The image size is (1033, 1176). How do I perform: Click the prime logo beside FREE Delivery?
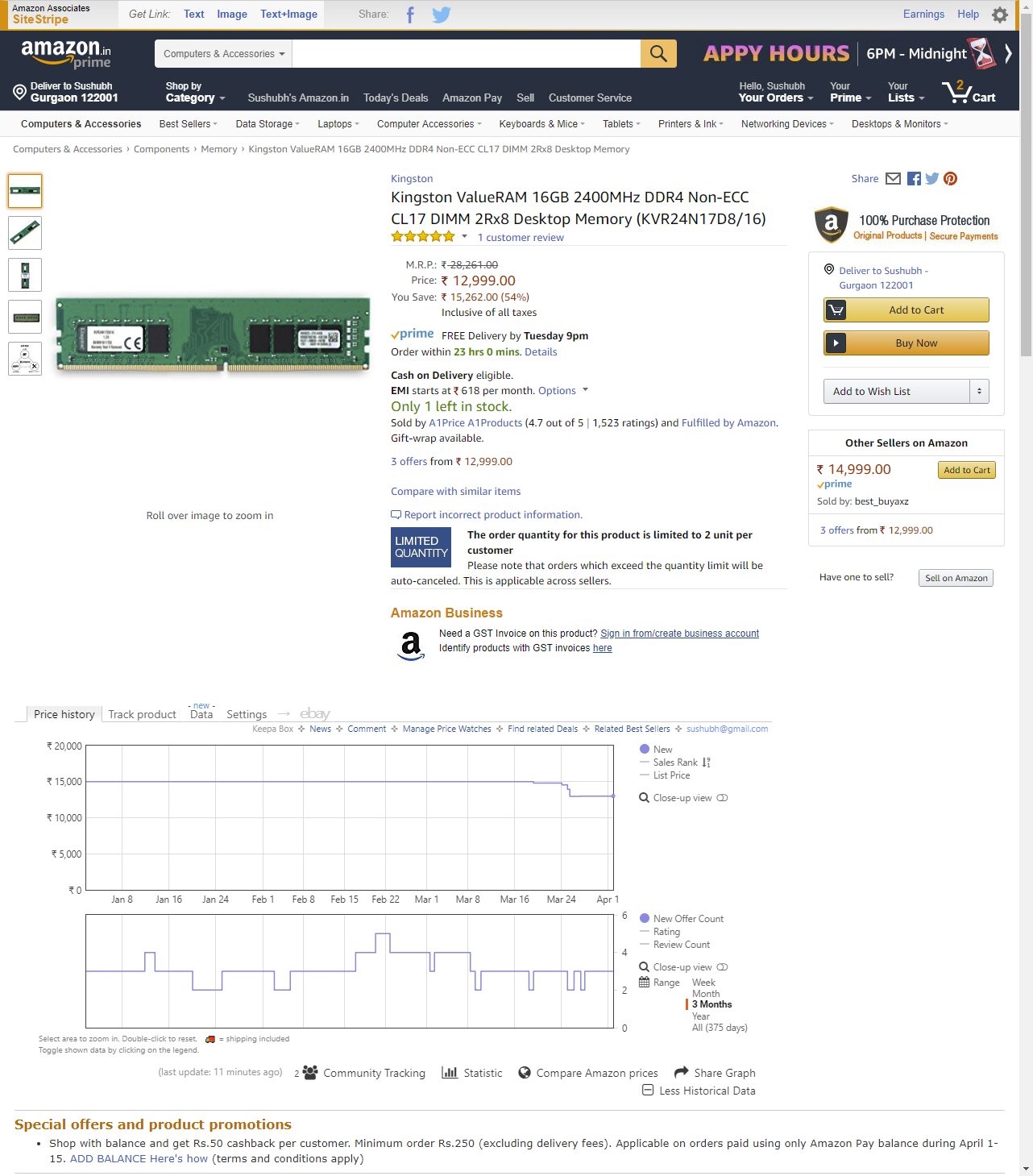pyautogui.click(x=413, y=335)
